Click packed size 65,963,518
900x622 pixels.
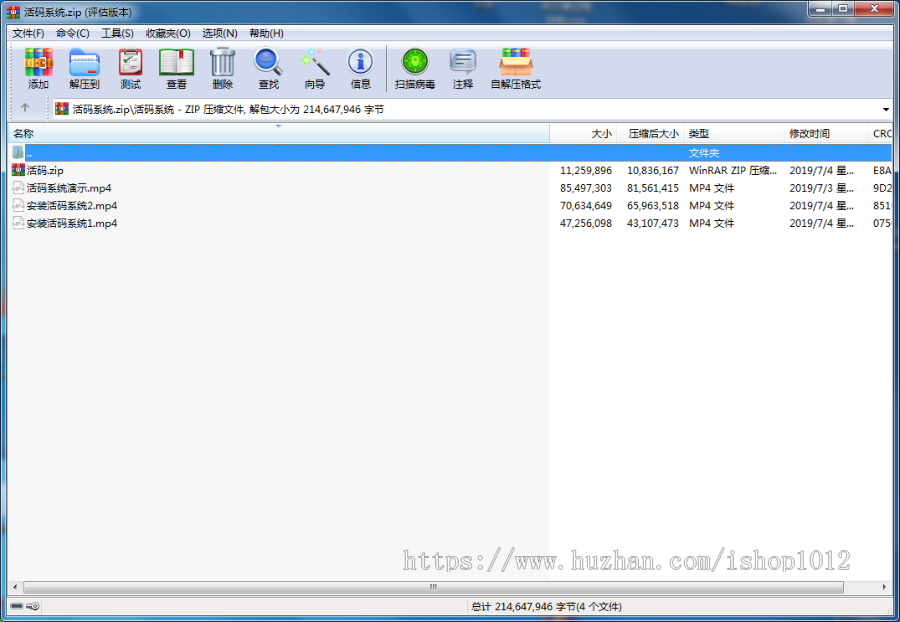coord(653,206)
